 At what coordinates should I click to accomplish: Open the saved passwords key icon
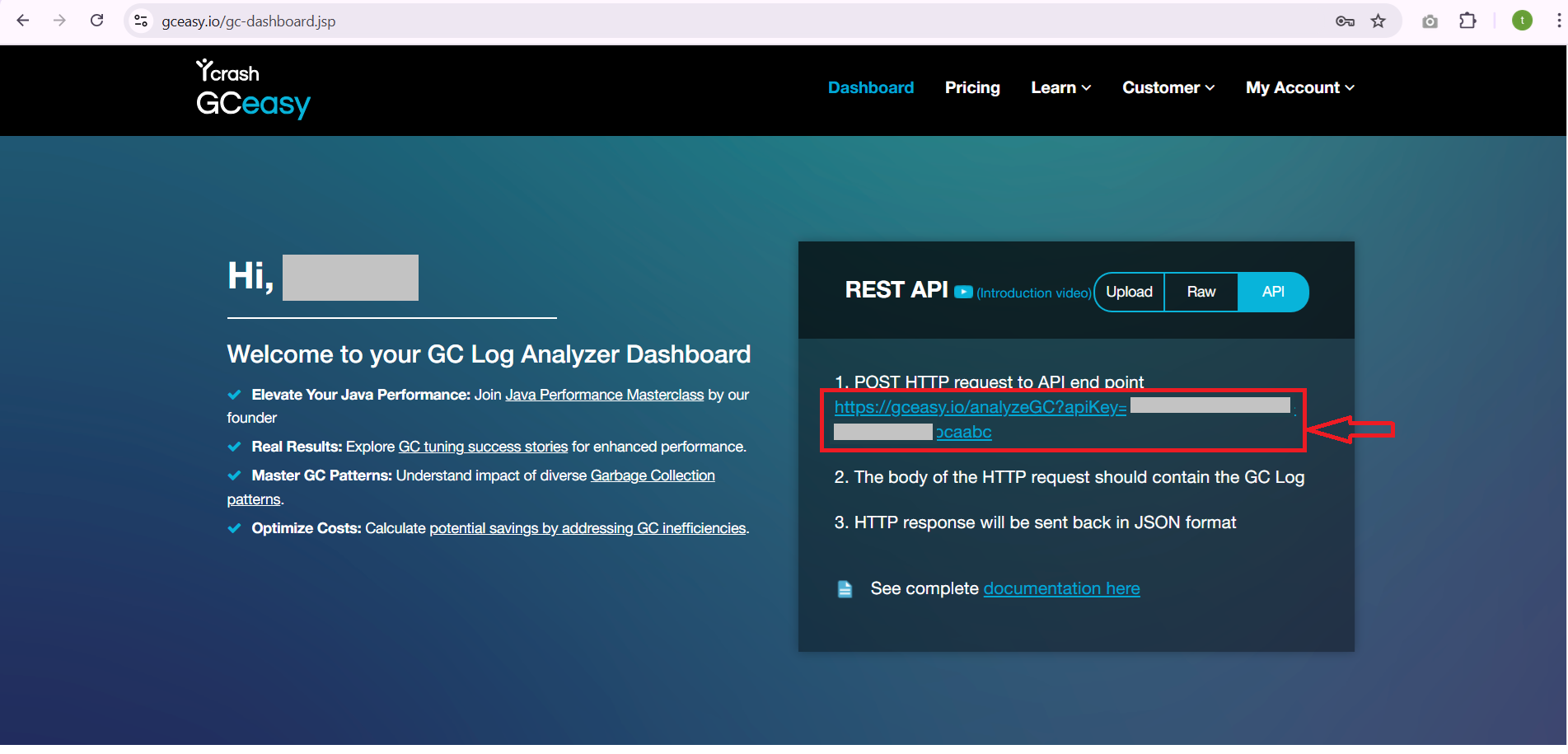click(1345, 21)
